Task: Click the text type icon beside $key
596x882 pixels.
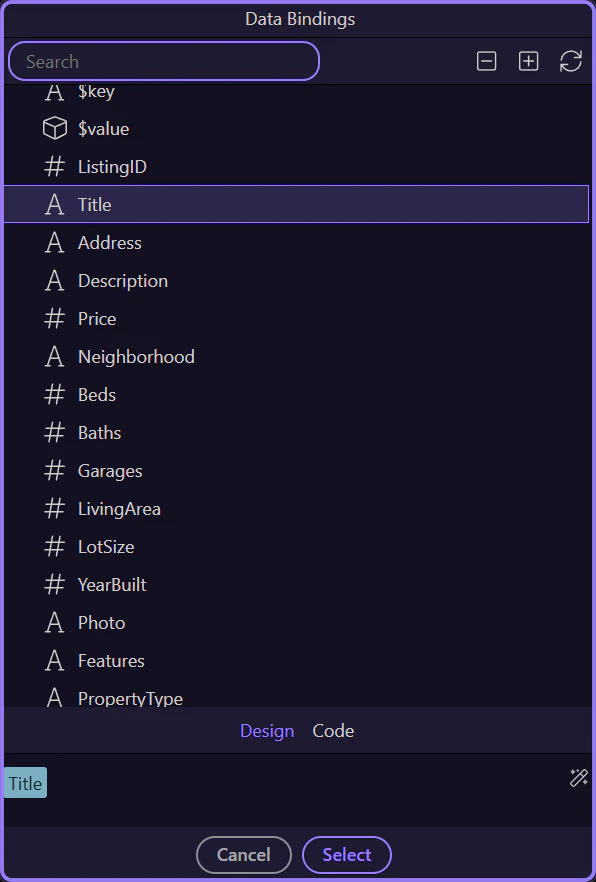Action: (53, 91)
